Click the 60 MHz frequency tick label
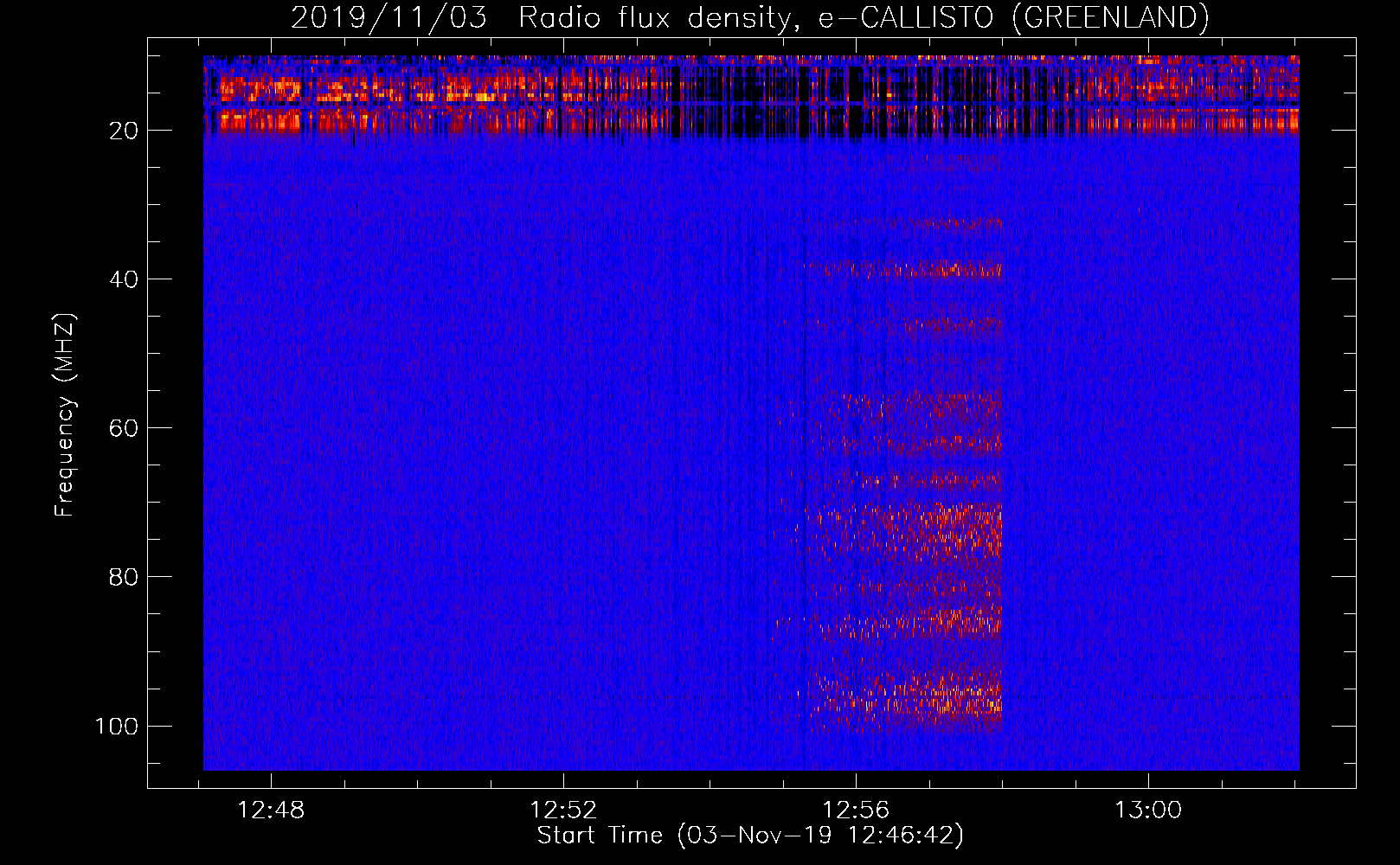The height and width of the screenshot is (865, 1400). [124, 428]
